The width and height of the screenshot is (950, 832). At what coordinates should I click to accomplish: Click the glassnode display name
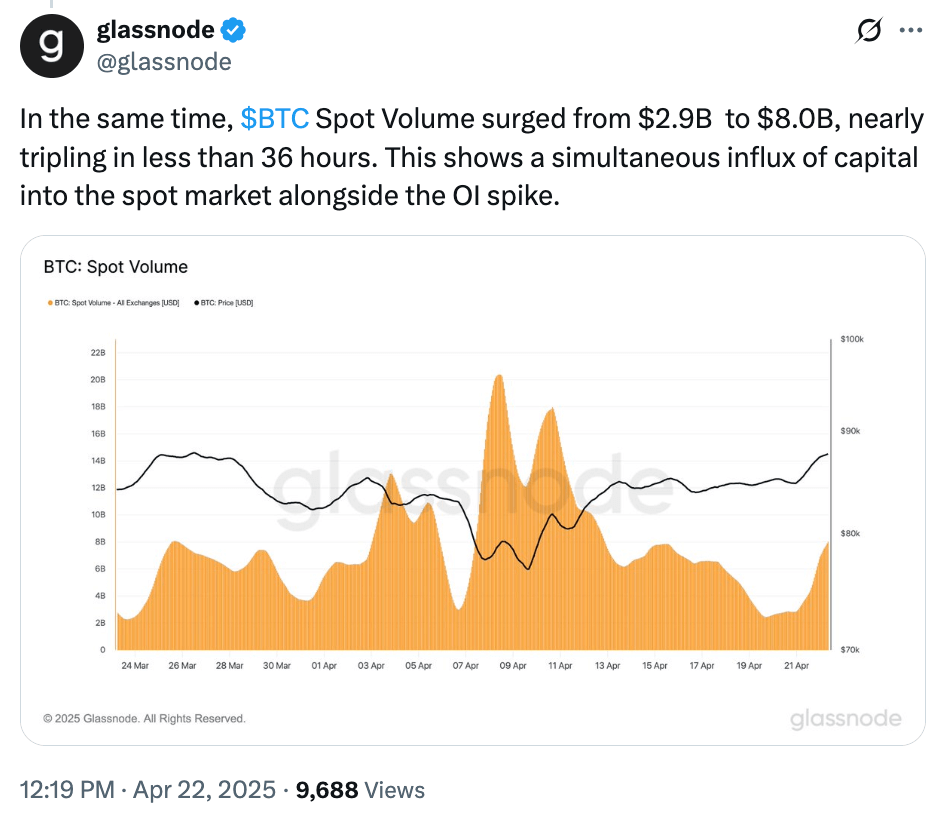click(x=158, y=31)
